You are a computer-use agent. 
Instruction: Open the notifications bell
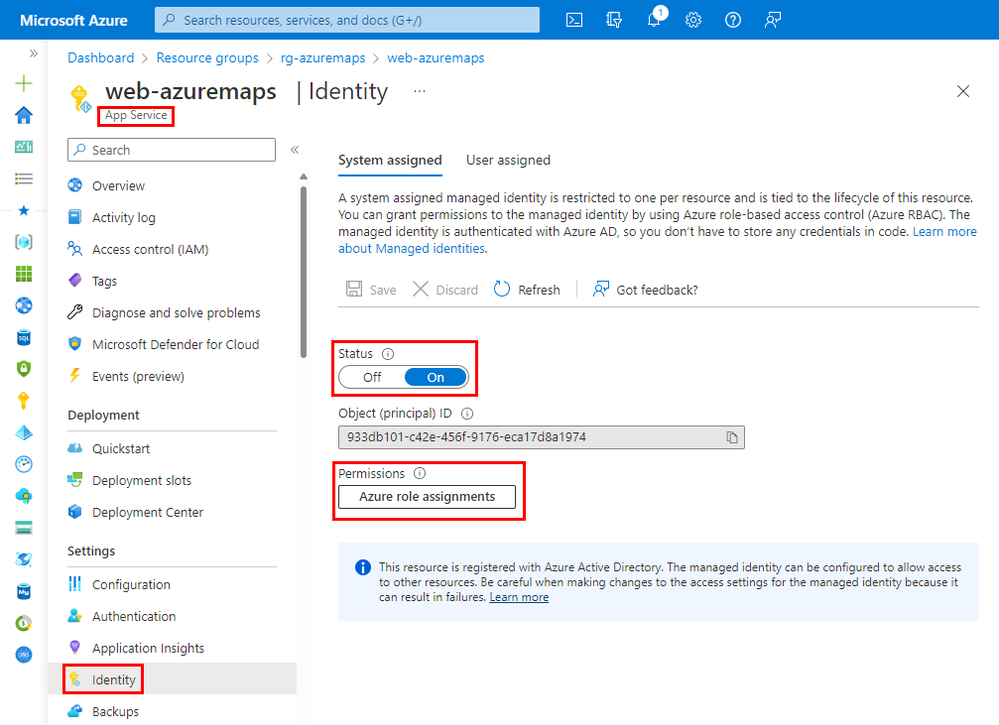point(654,18)
